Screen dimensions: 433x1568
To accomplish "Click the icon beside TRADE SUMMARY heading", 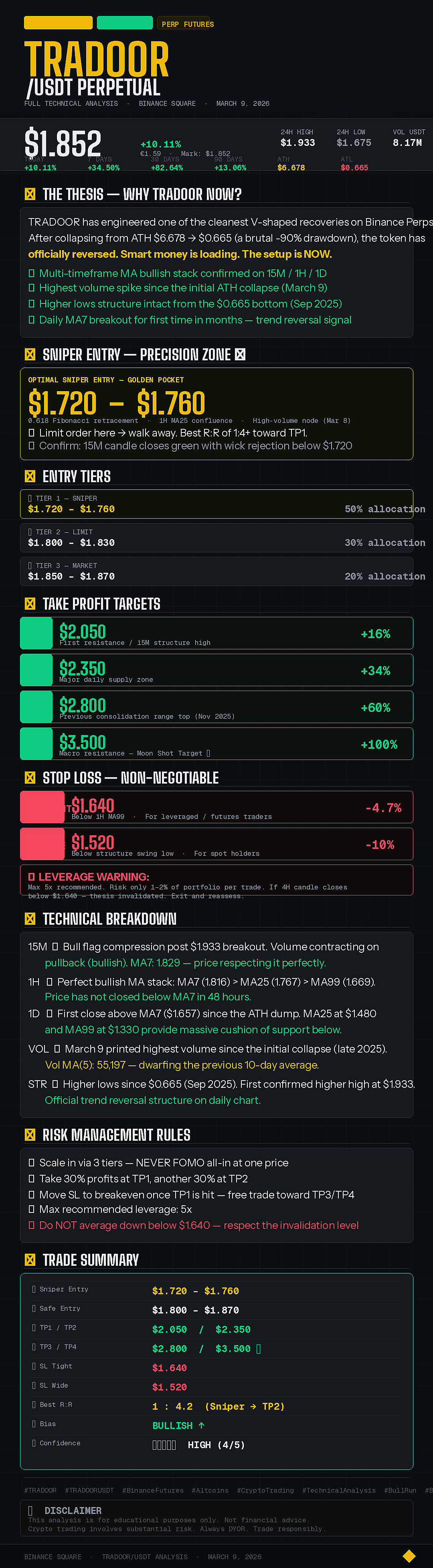I will pyautogui.click(x=30, y=1260).
